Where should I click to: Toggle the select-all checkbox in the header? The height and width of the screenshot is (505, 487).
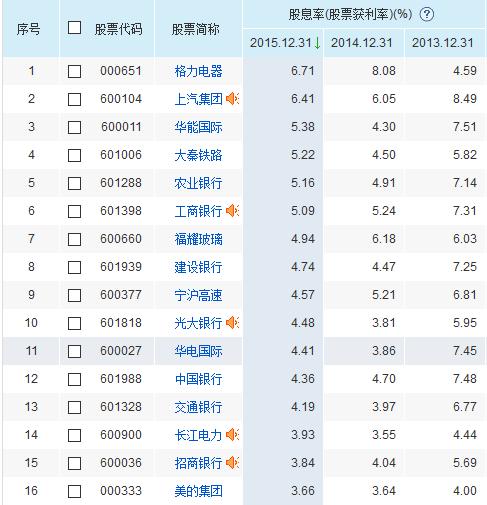tap(74, 28)
